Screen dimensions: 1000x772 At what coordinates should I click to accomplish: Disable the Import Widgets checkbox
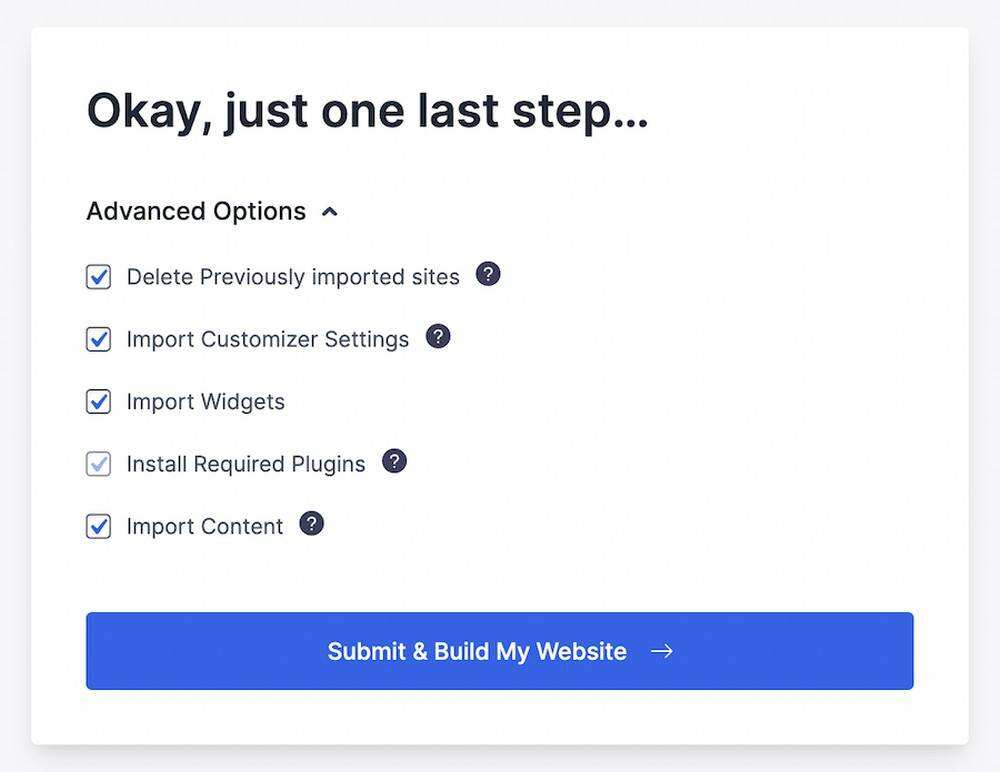[x=98, y=402]
